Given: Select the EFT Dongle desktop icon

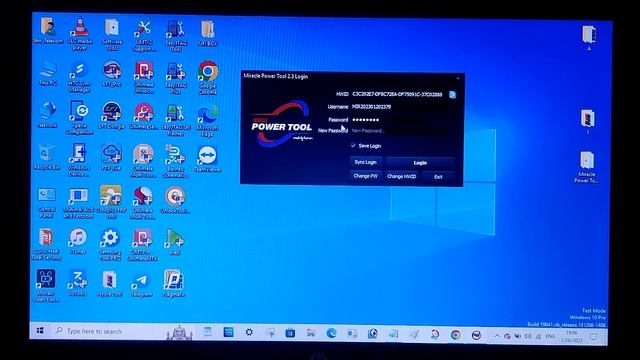Looking at the screenshot, I should pos(111,116).
